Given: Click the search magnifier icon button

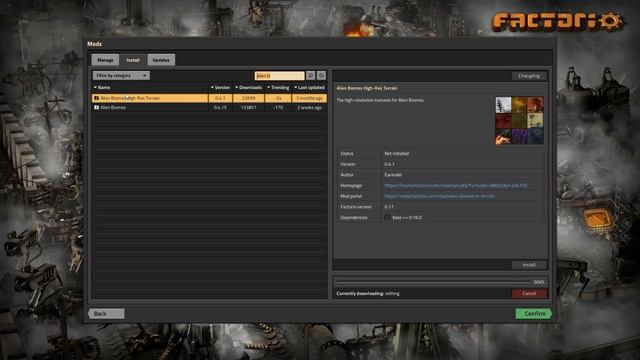Looking at the screenshot, I should tap(311, 76).
